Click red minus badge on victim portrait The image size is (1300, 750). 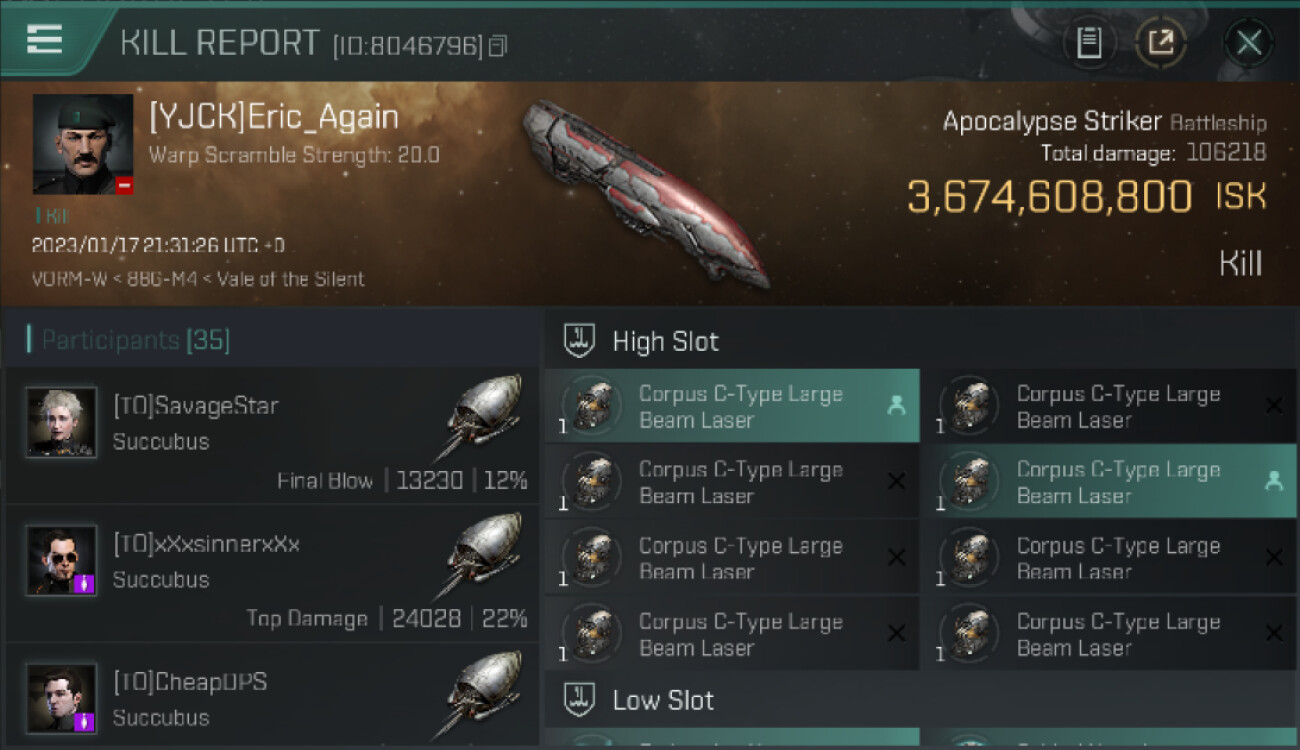(x=124, y=185)
